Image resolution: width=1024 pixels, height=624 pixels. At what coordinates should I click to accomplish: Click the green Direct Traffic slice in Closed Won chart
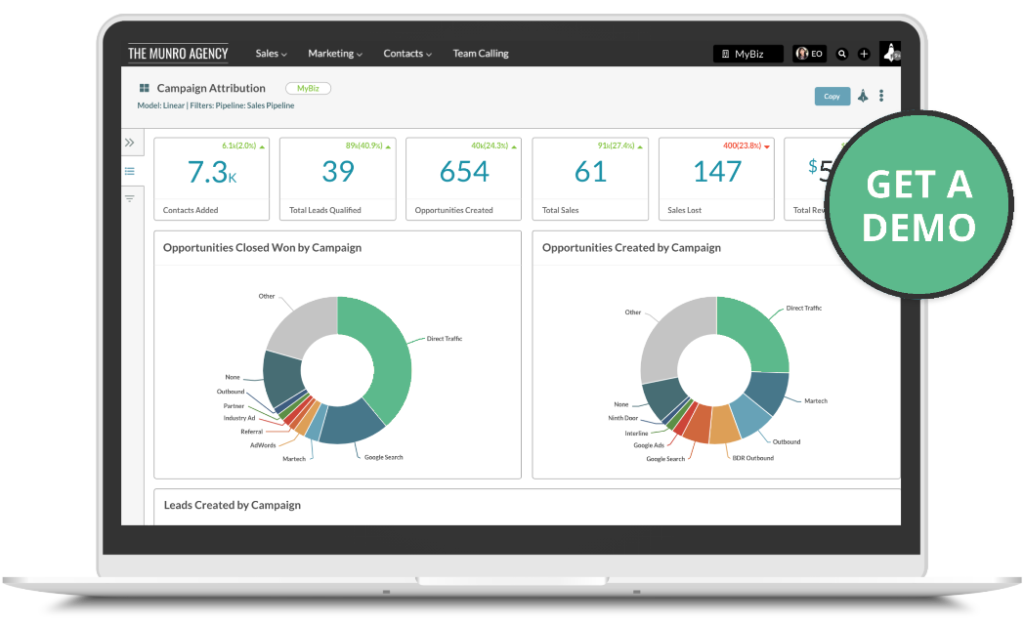click(385, 350)
